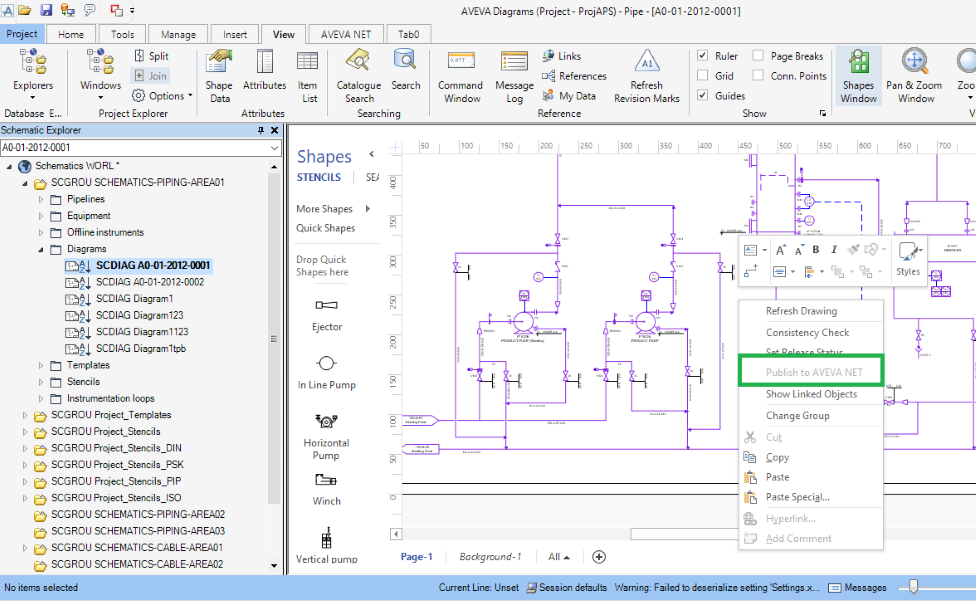The height and width of the screenshot is (601, 976).
Task: Enable the Page Breaks checkbox
Action: click(759, 56)
